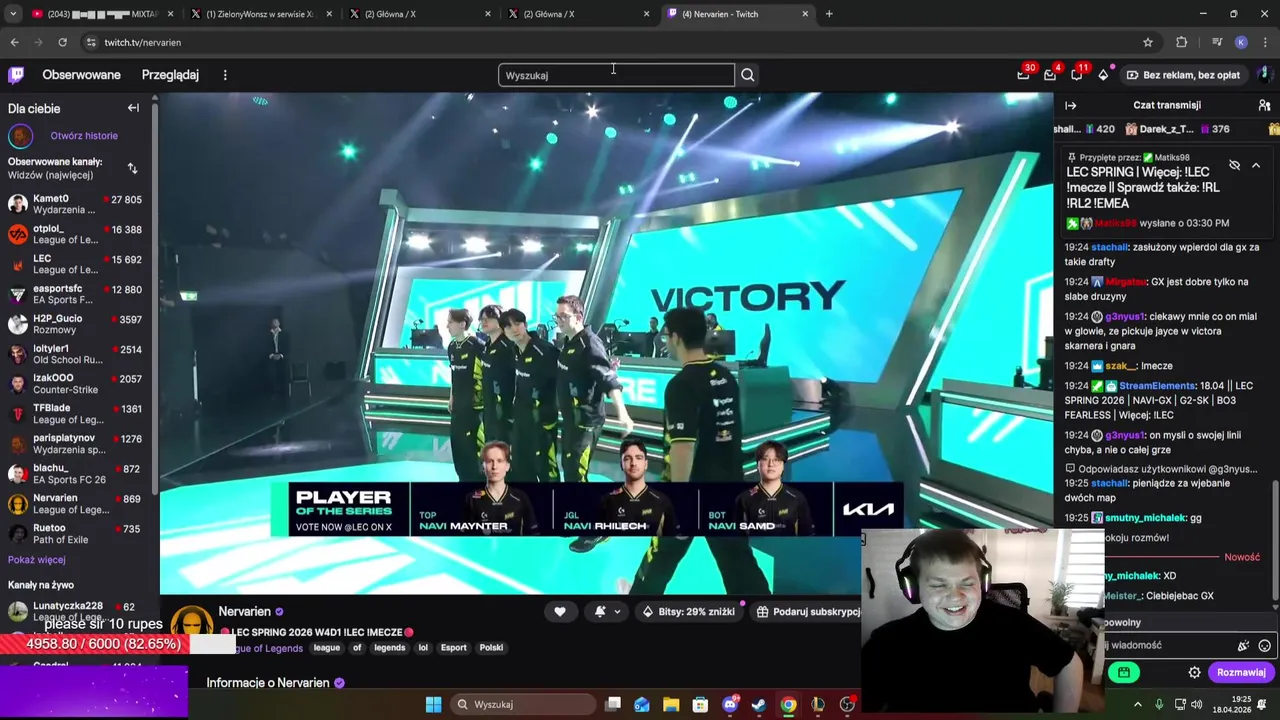Open notification bell dropdown under stream

[x=607, y=612]
